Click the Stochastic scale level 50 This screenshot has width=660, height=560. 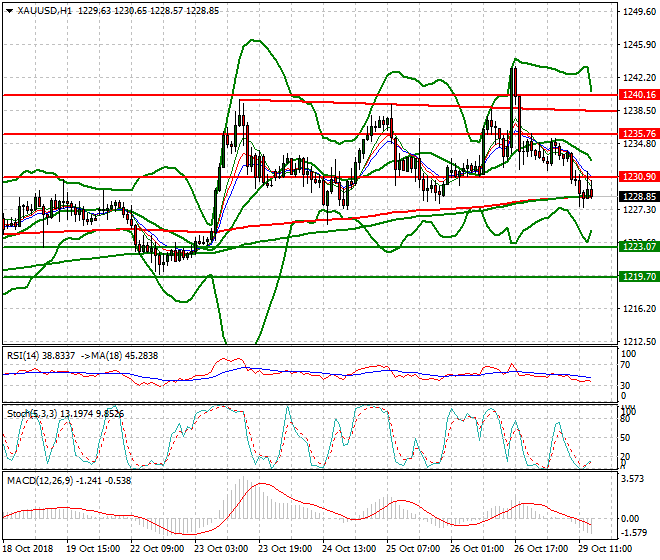(x=625, y=438)
